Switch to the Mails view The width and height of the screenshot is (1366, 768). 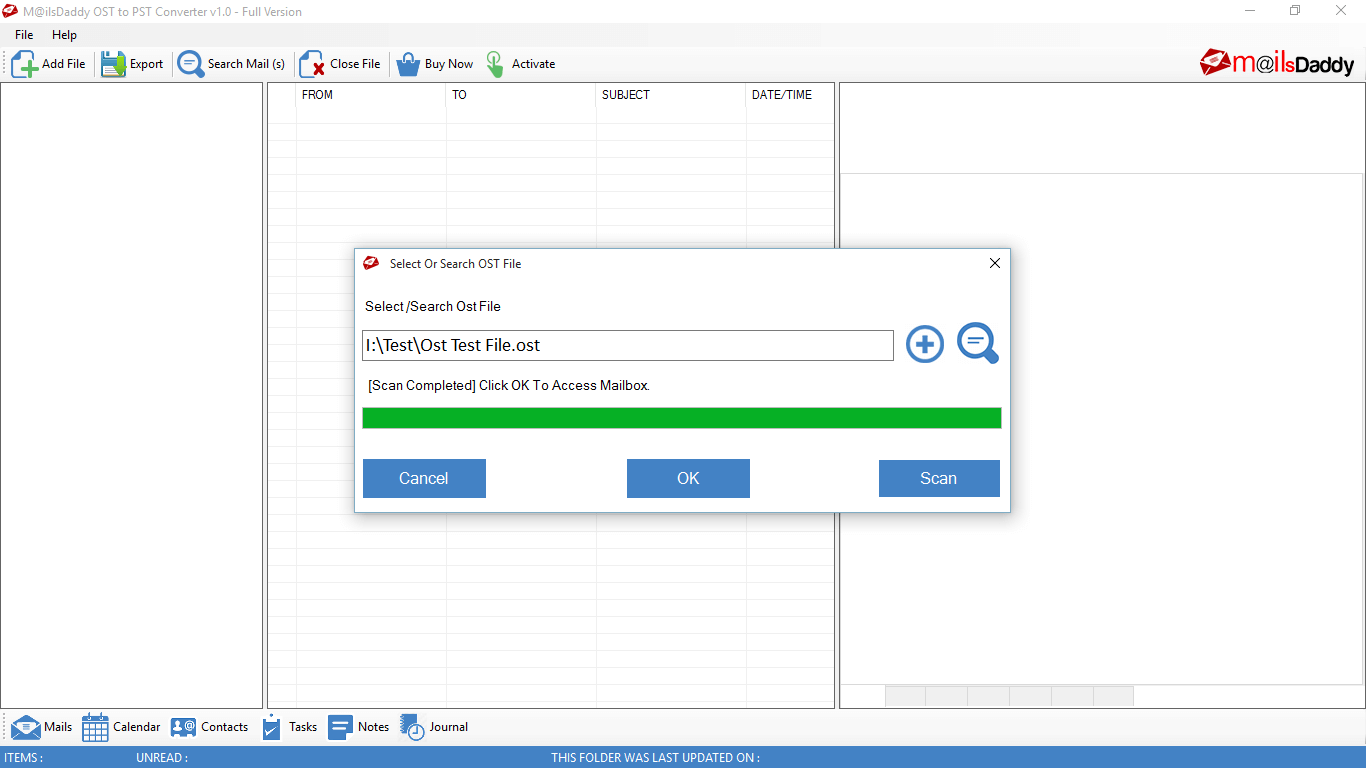pyautogui.click(x=41, y=727)
